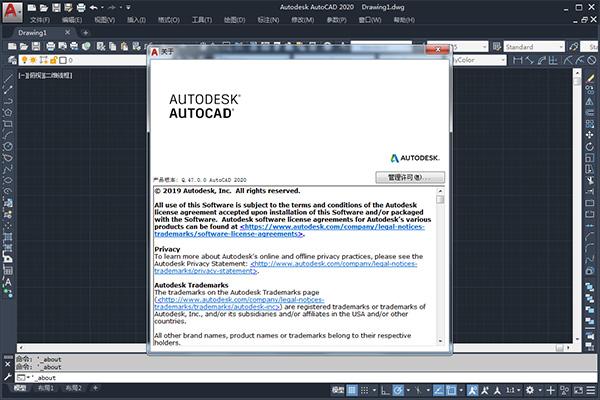Add a new drawing tab with plus

[85, 33]
